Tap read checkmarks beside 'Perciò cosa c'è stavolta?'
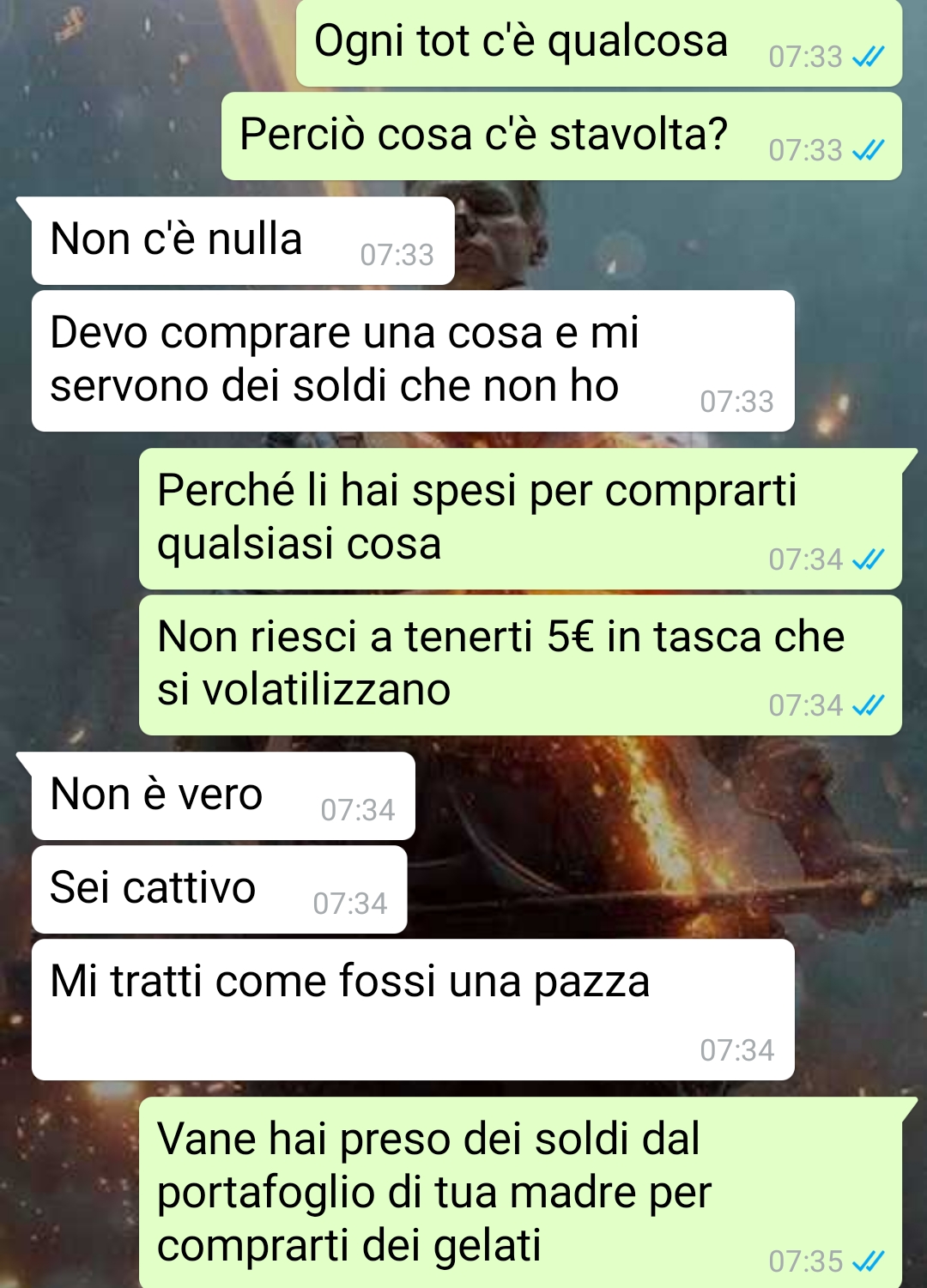The width and height of the screenshot is (927, 1288). tap(868, 151)
